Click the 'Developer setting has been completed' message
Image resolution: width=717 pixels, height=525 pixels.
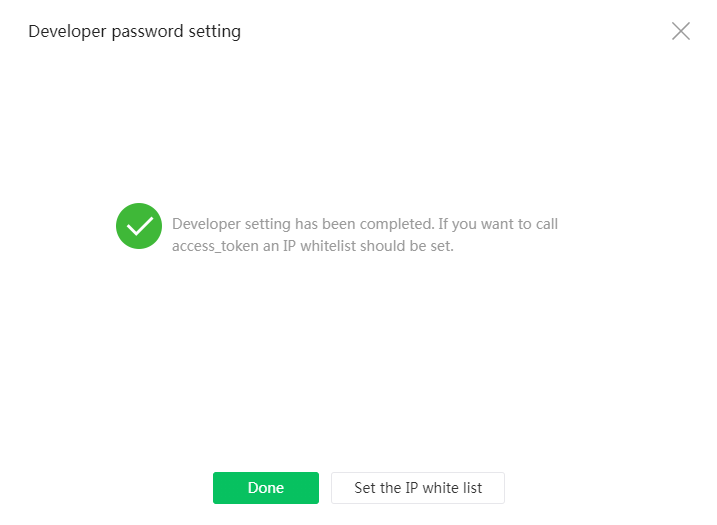pos(303,224)
